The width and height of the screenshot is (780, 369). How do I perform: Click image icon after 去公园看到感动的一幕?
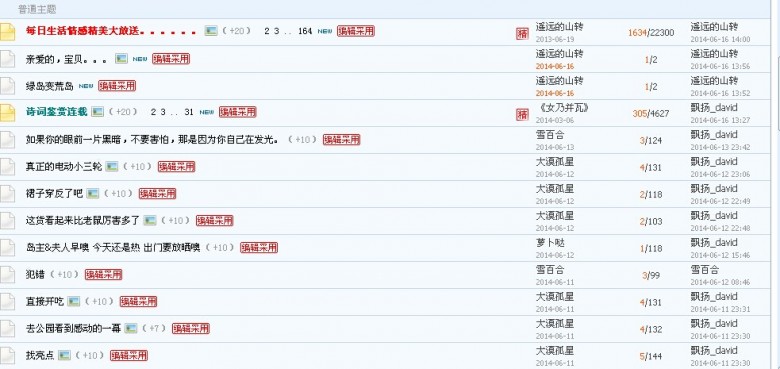131,328
